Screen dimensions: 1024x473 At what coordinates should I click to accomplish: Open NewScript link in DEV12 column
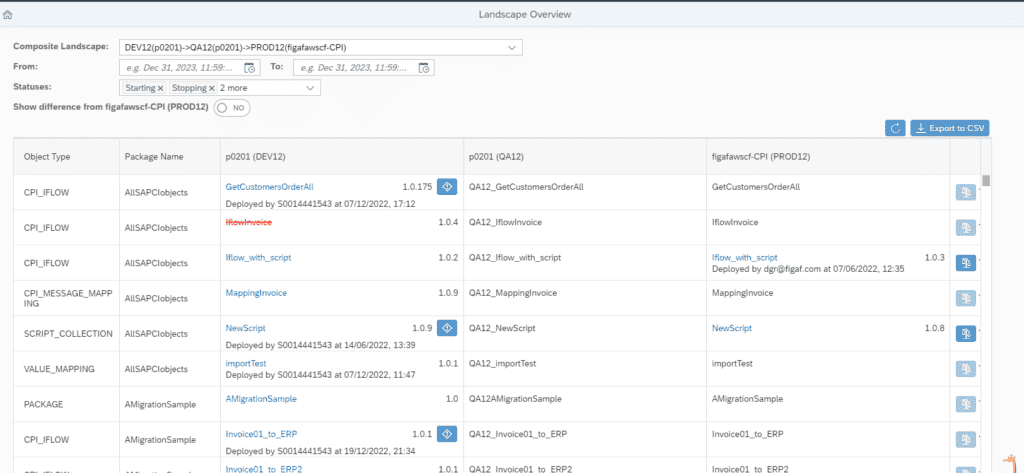coord(246,328)
